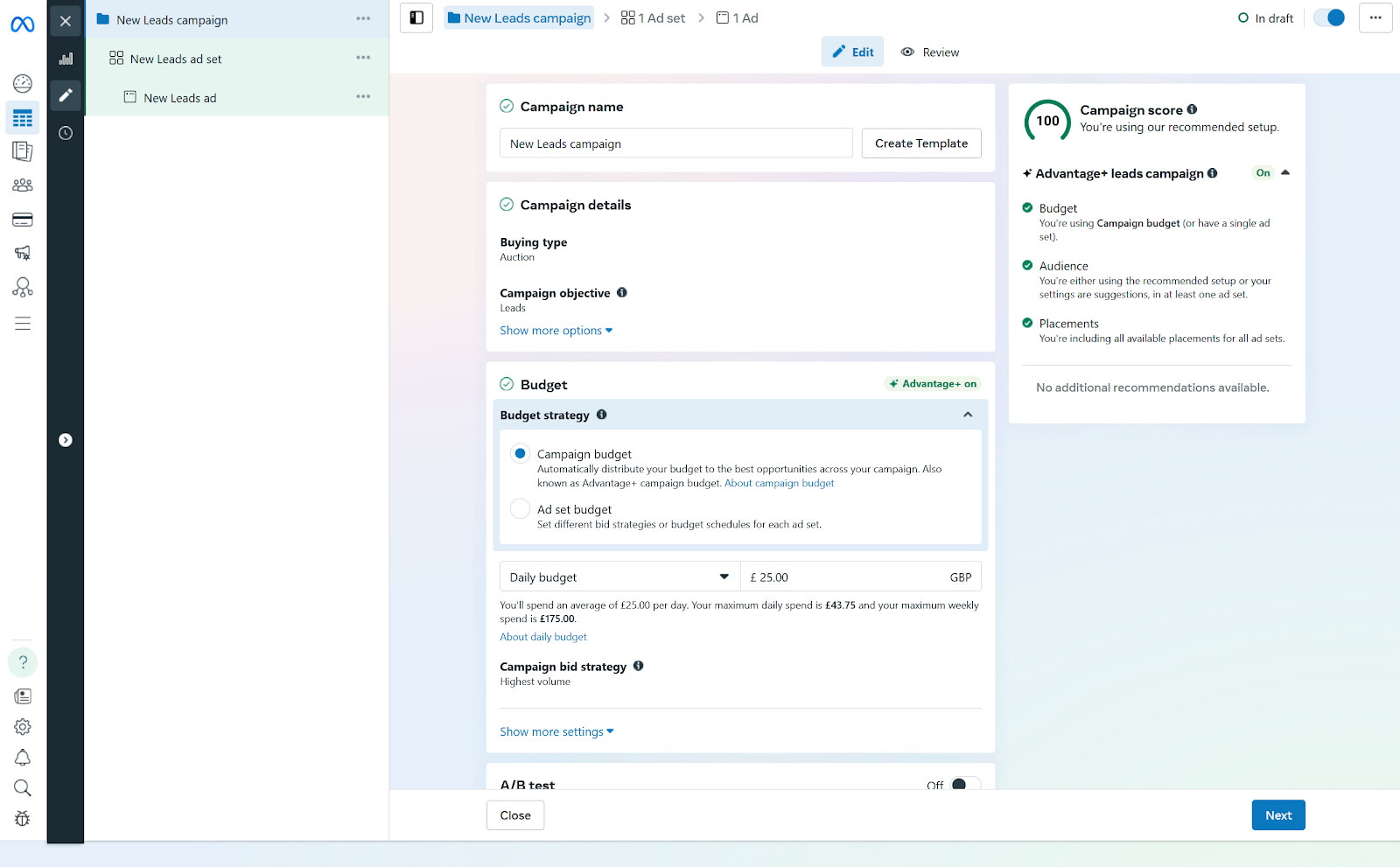Expand Show more settings in Budget
The height and width of the screenshot is (867, 1400).
coord(556,731)
